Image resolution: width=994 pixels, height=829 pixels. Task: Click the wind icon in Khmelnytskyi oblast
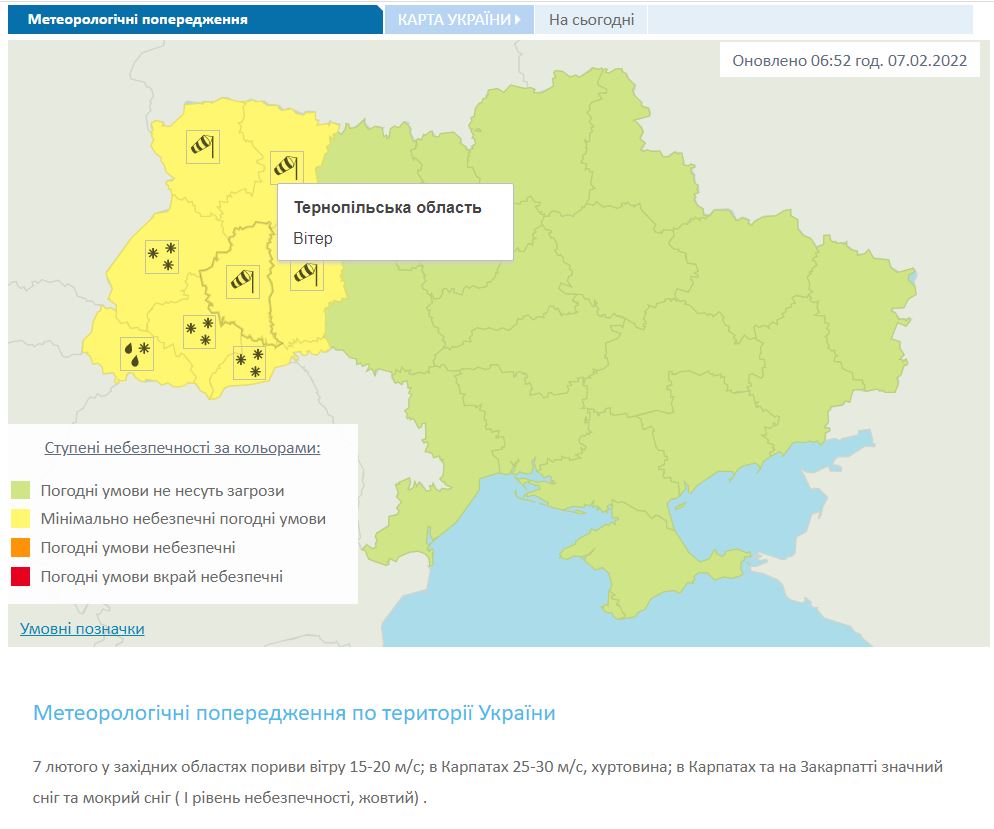pos(306,273)
